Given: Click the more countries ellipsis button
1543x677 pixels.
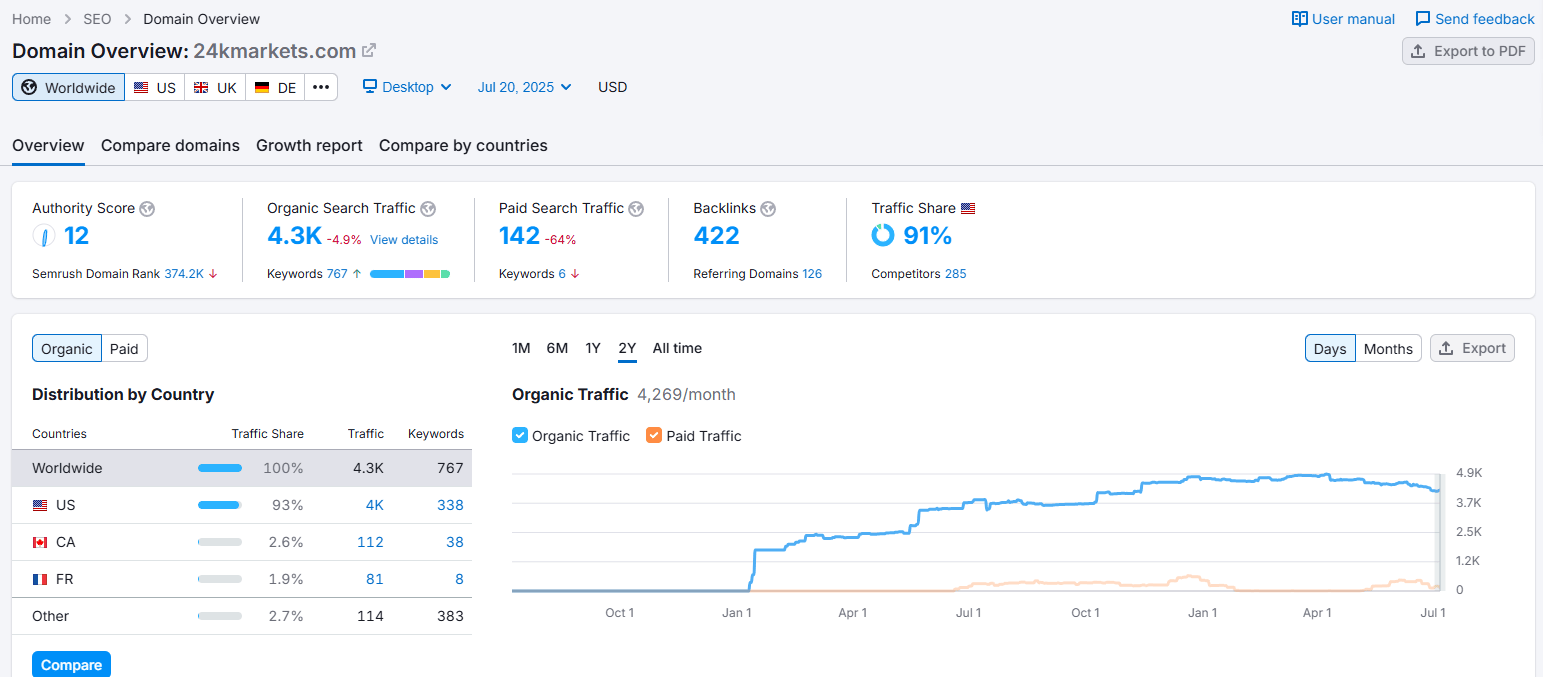Looking at the screenshot, I should click(x=321, y=87).
